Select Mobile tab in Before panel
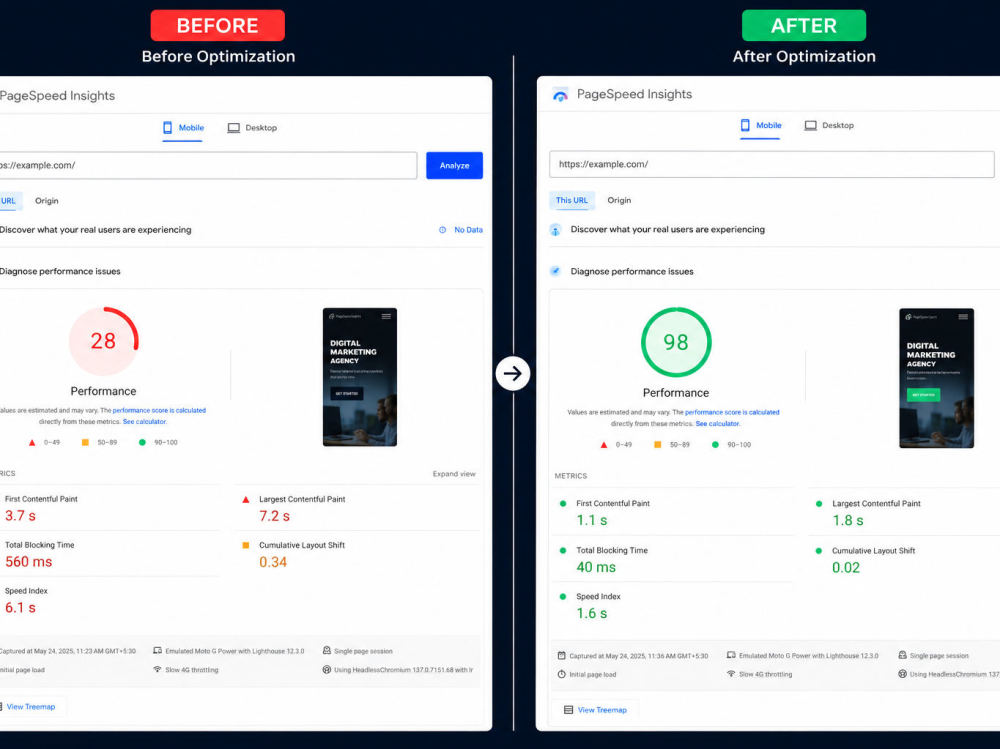Image resolution: width=1000 pixels, height=749 pixels. 183,128
